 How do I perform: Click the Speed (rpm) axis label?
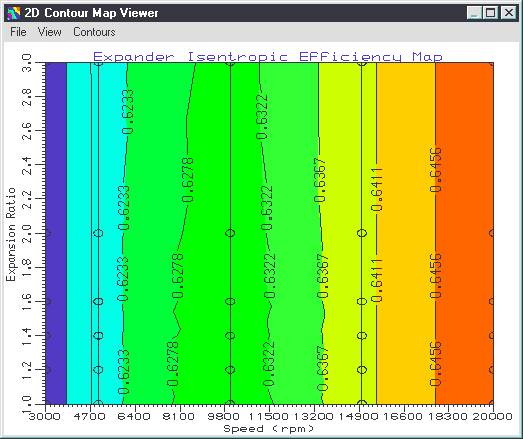(269, 429)
